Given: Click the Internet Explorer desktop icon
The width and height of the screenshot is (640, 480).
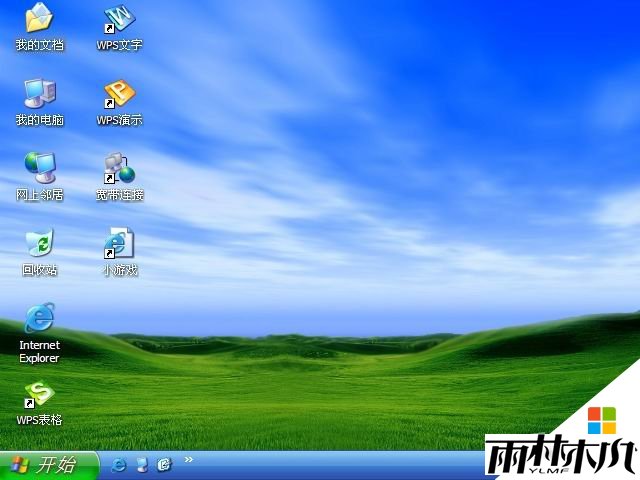Looking at the screenshot, I should coord(39,318).
